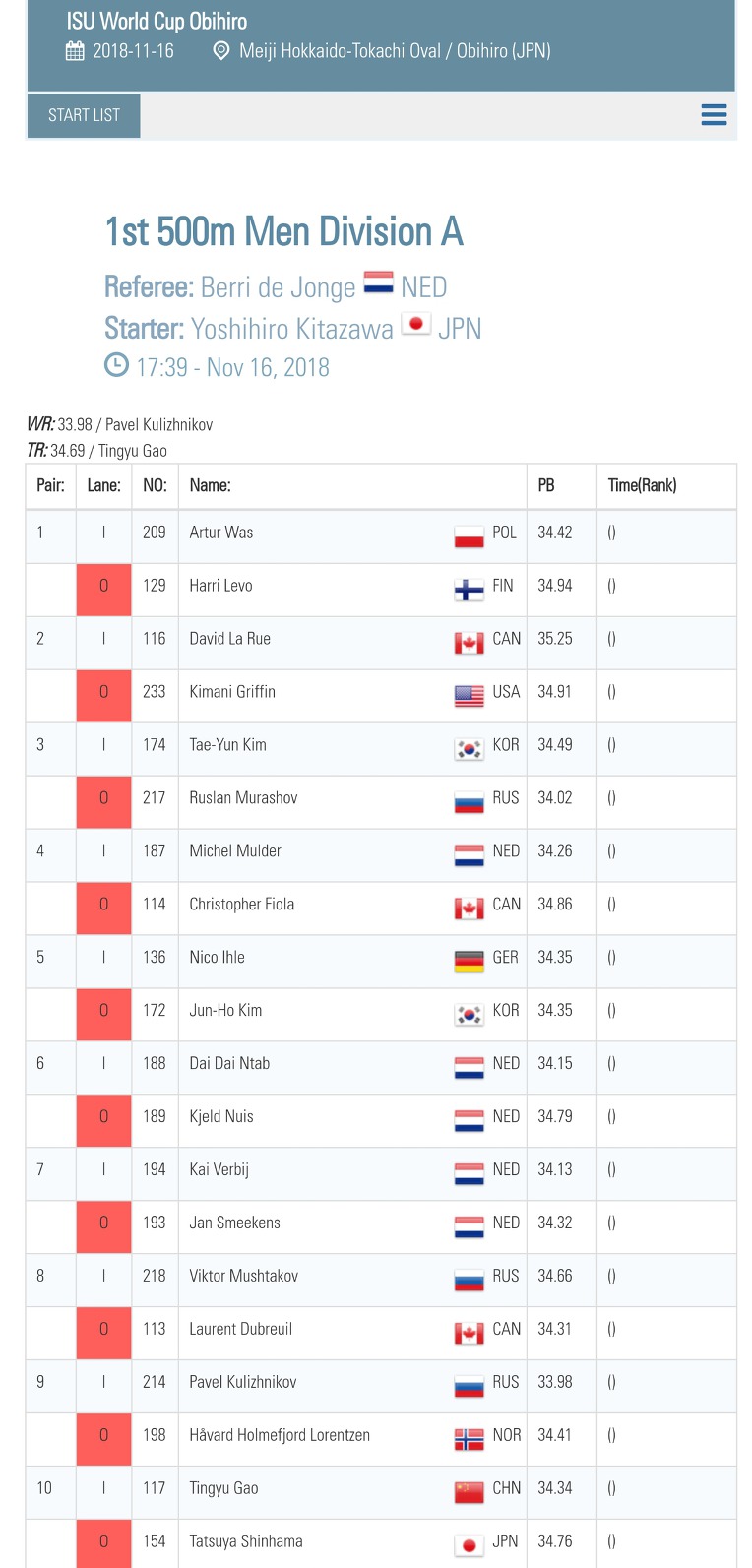The width and height of the screenshot is (752, 1568).
Task: Click the Netherlands flag beside Berri de Jonge
Action: click(379, 283)
